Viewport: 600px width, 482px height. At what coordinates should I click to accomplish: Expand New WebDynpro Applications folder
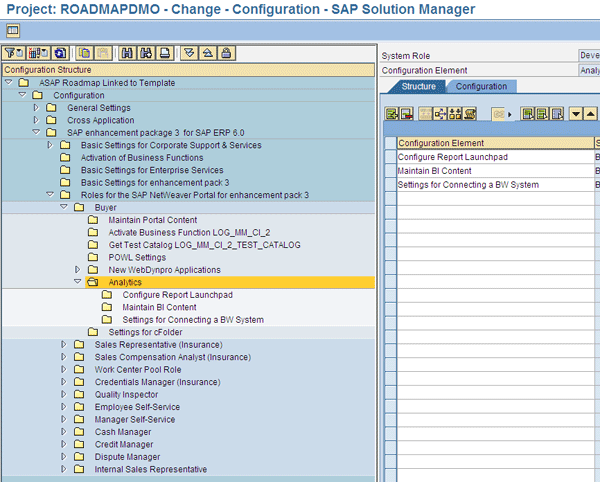click(x=77, y=269)
